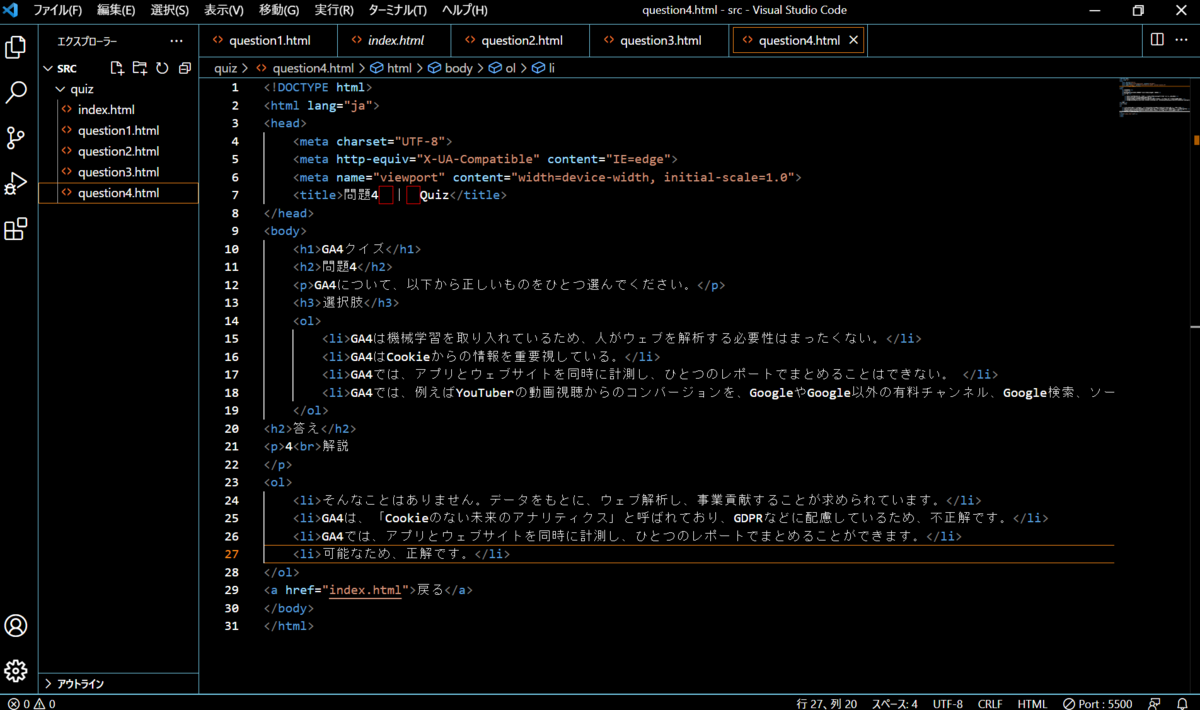Select question3.html in the Explorer tree
1200x710 pixels.
119,173
